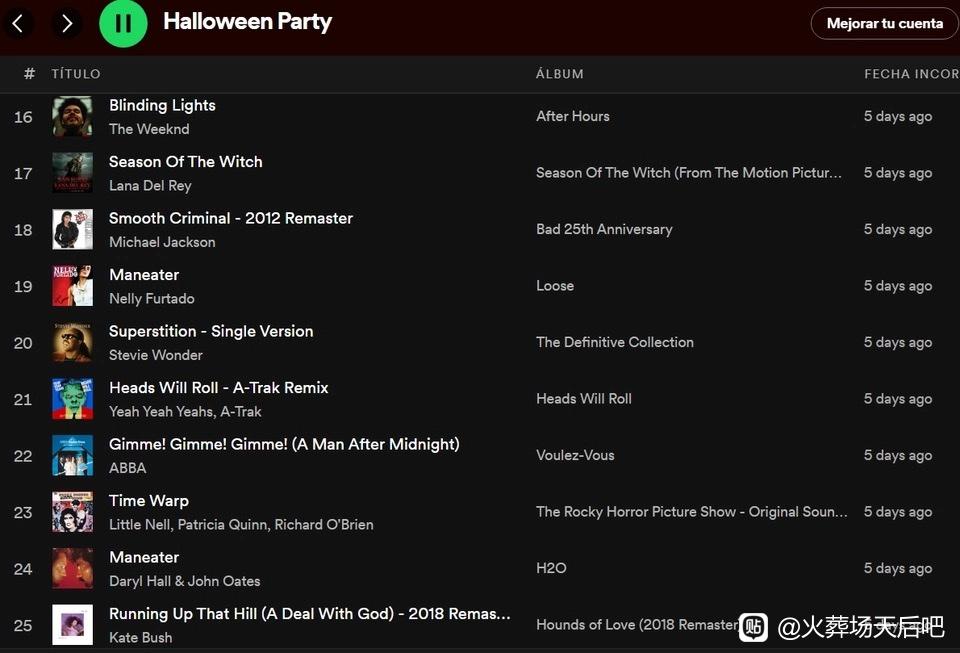Open artist Michael Jackson
960x653 pixels.
coord(162,242)
